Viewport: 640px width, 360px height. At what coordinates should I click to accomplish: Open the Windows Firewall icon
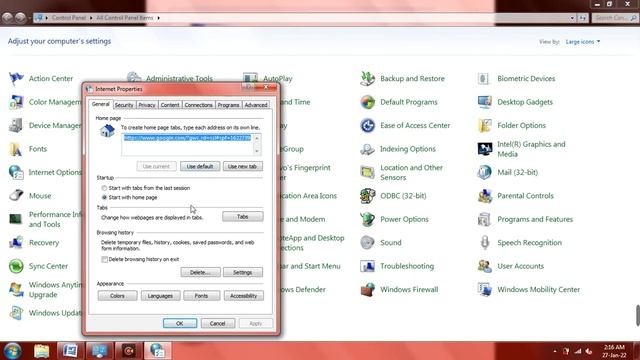[367, 289]
